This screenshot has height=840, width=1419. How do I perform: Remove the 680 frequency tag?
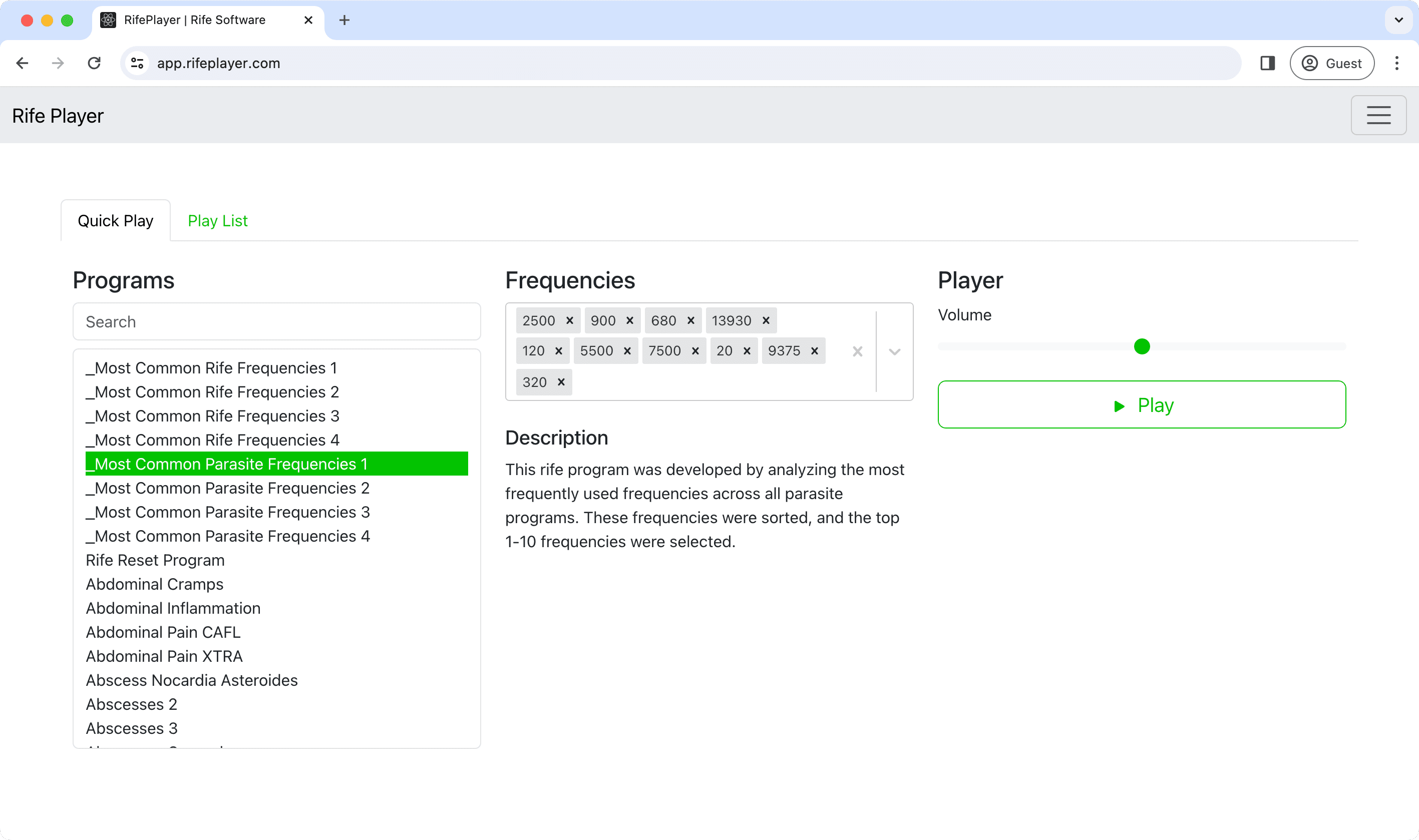[x=690, y=320]
